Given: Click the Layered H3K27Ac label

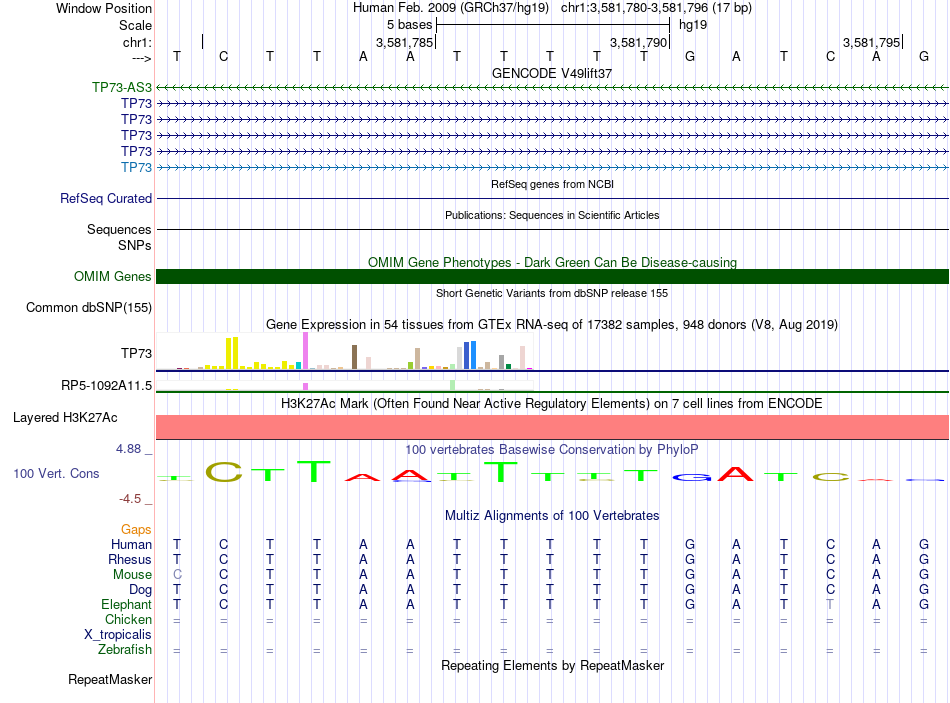Looking at the screenshot, I should (x=65, y=418).
